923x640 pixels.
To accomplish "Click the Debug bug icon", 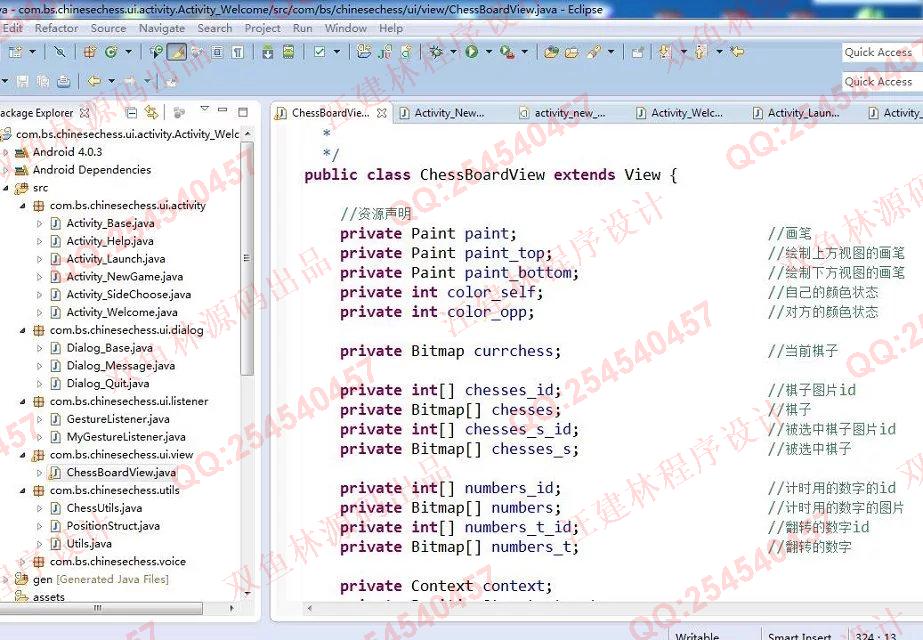I will 436,52.
